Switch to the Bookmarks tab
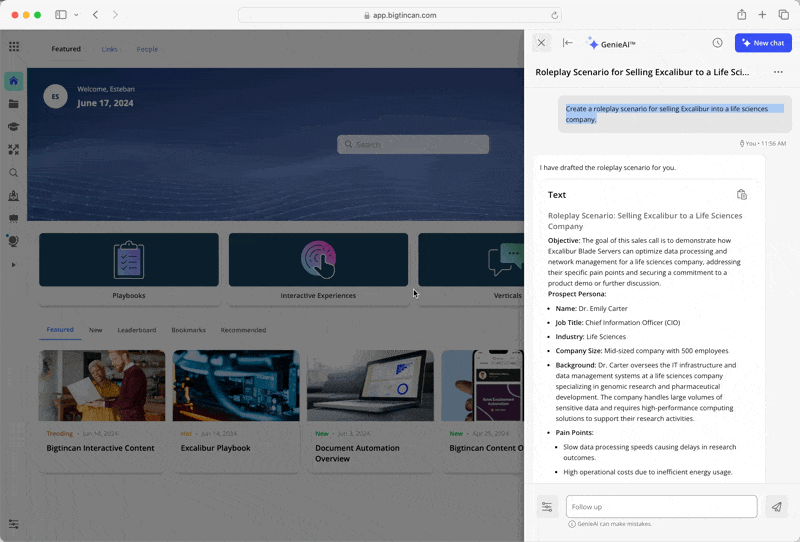This screenshot has width=800, height=542. (188, 330)
